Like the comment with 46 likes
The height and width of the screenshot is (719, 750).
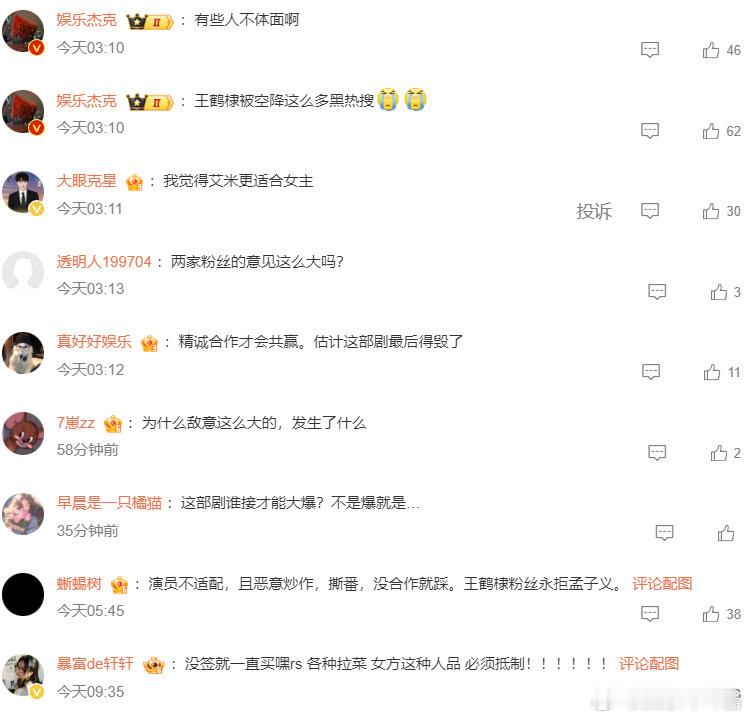click(x=711, y=50)
